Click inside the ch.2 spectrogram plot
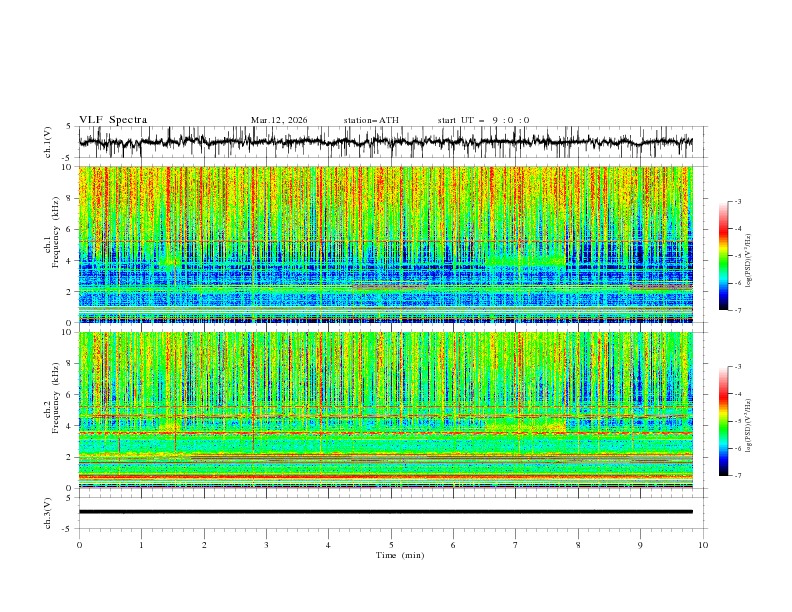792x612 pixels. [x=385, y=410]
